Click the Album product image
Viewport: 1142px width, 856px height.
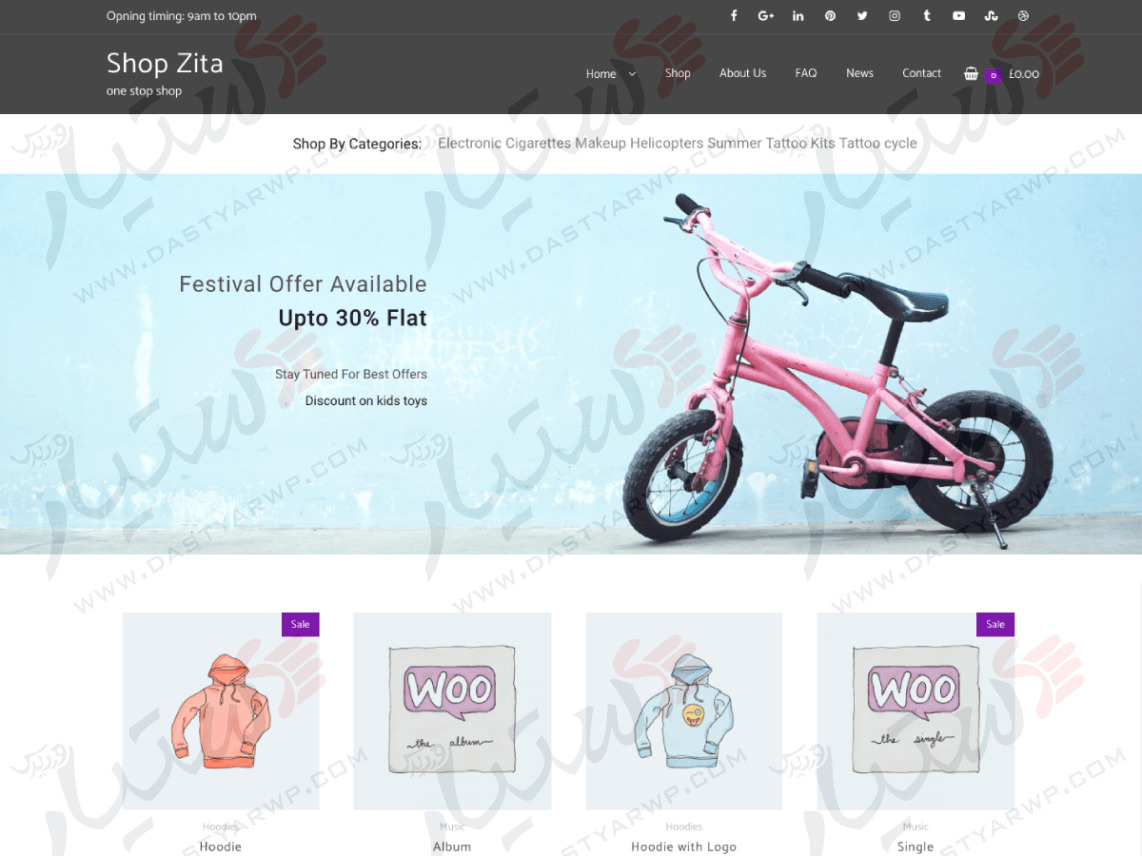tap(452, 711)
